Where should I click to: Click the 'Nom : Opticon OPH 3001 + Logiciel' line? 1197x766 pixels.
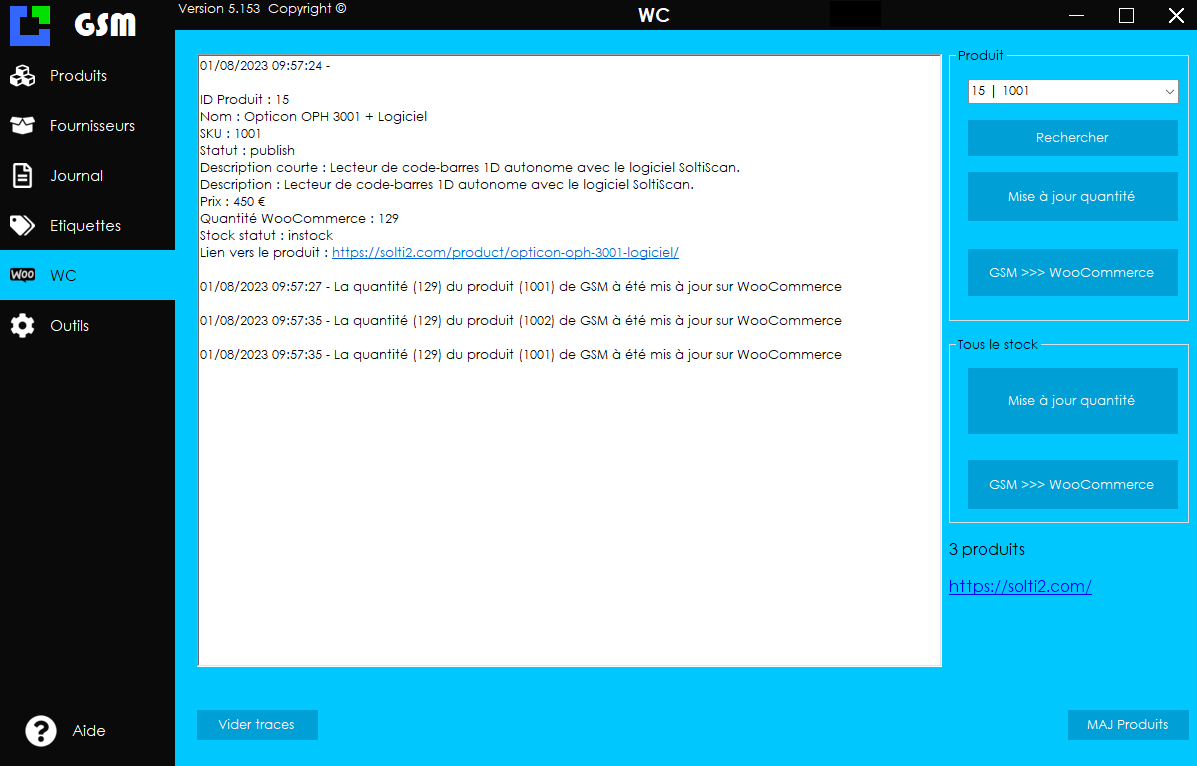[313, 117]
